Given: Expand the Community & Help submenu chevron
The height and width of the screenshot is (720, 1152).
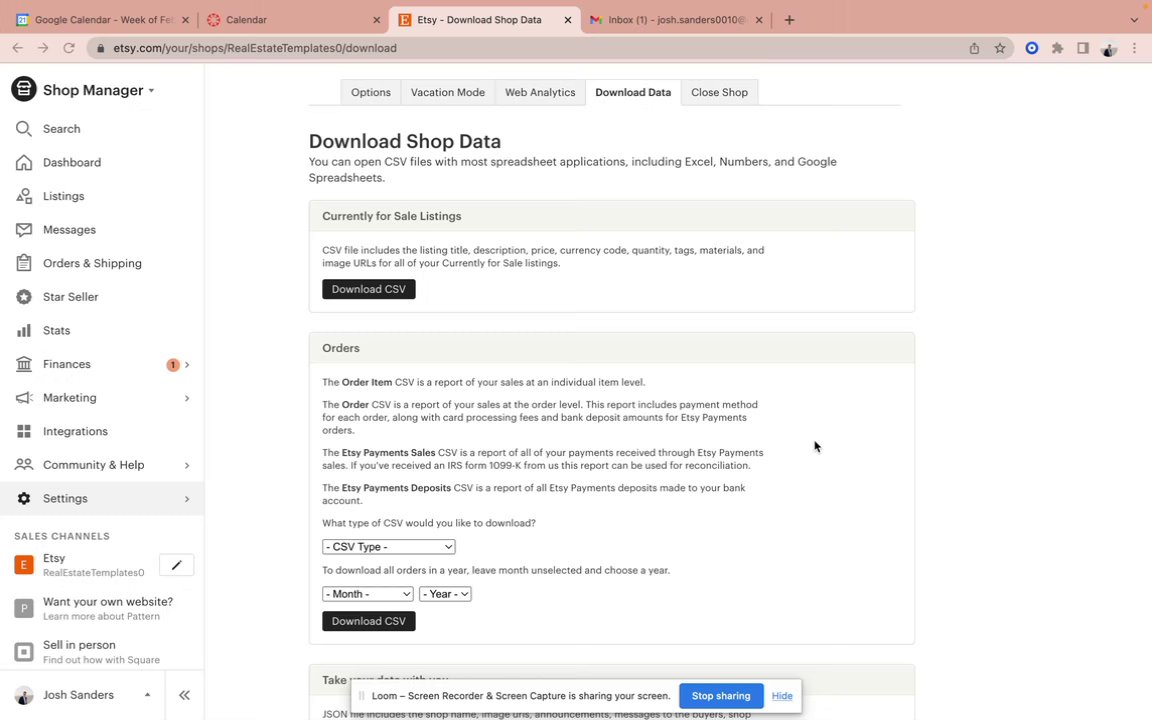Looking at the screenshot, I should 187,465.
